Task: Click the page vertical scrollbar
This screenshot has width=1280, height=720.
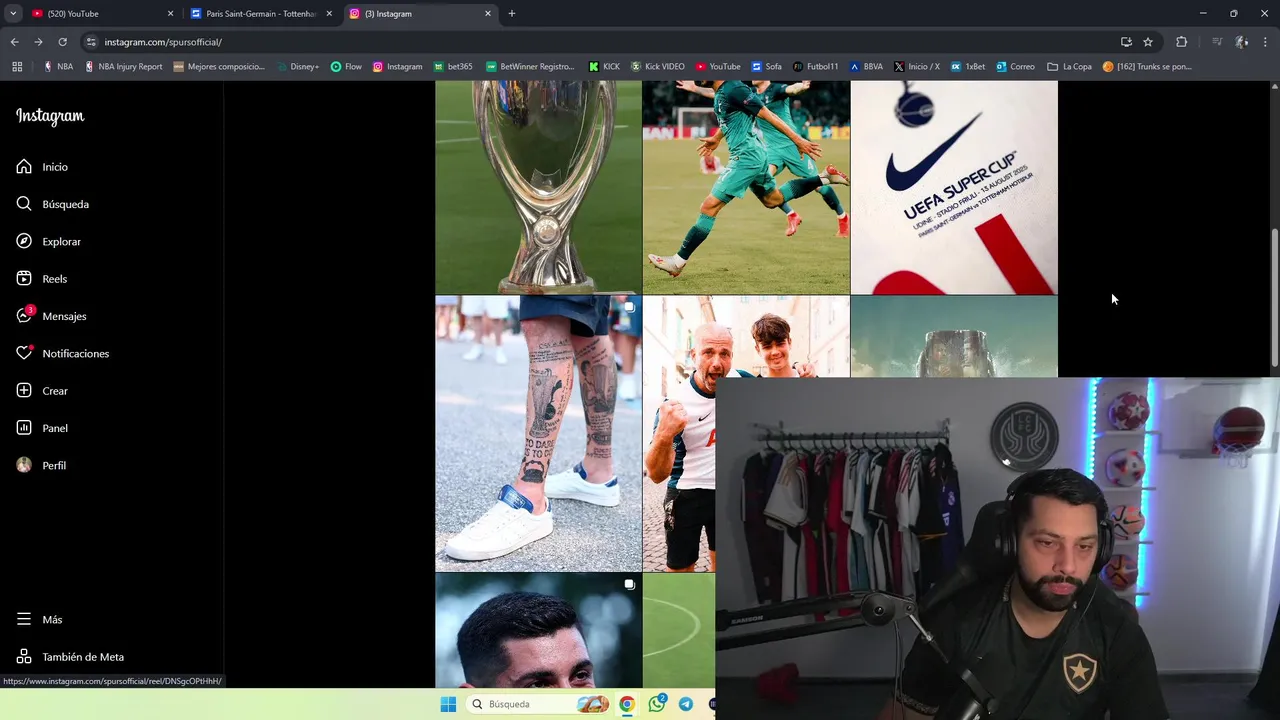Action: 1274,298
